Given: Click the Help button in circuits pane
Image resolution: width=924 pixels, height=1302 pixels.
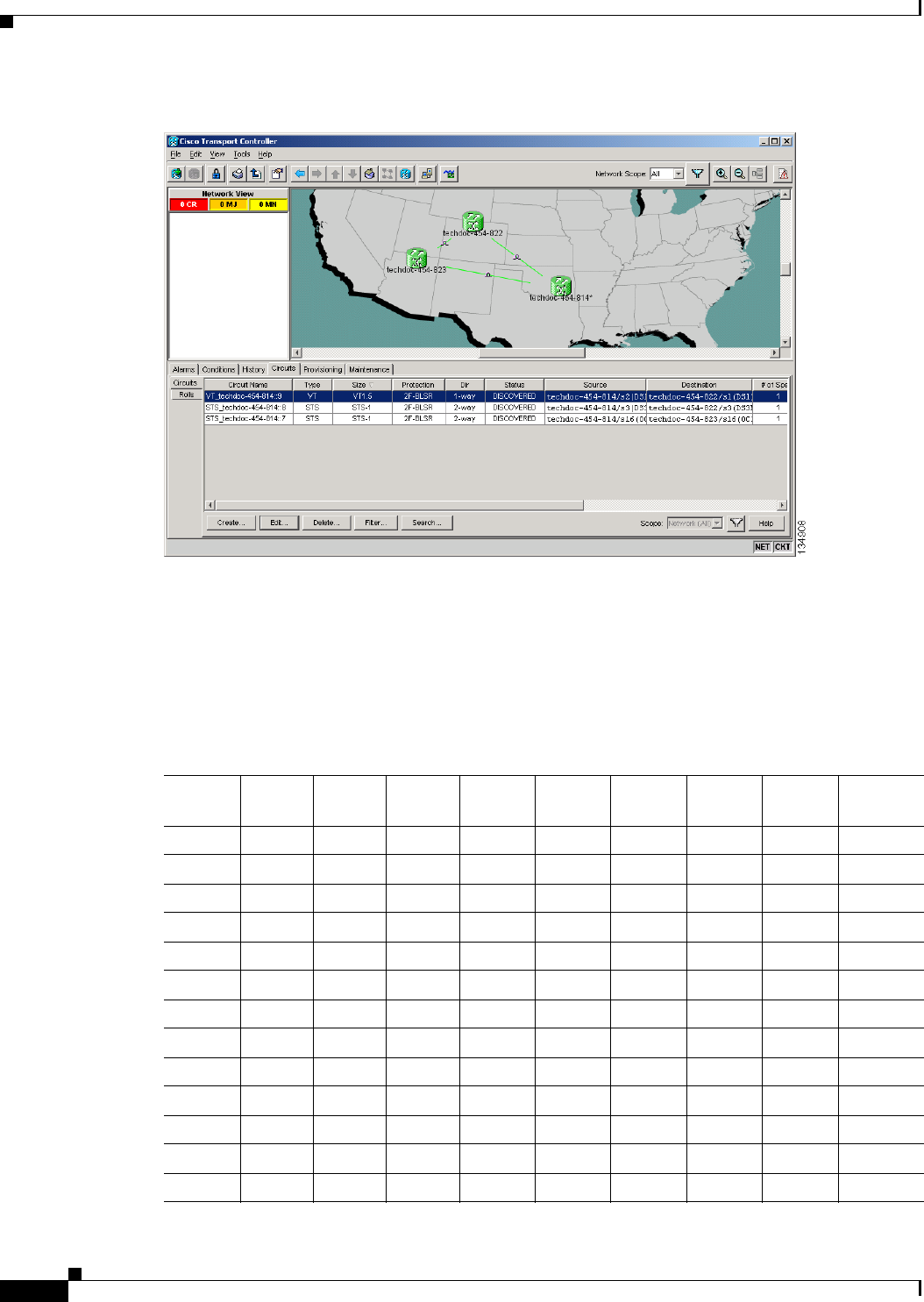Looking at the screenshot, I should pos(765,523).
